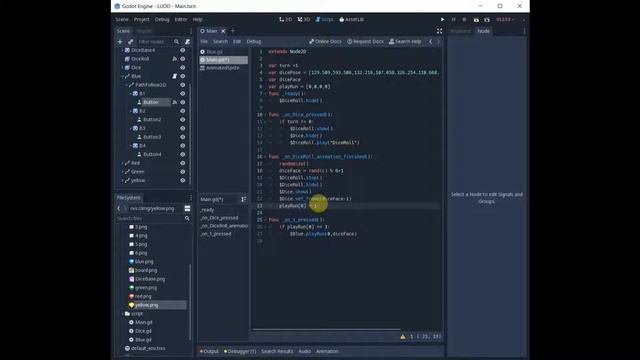Toggle alphabetical sorting of the methods list
This screenshot has height=360, width=640.
point(244,199)
